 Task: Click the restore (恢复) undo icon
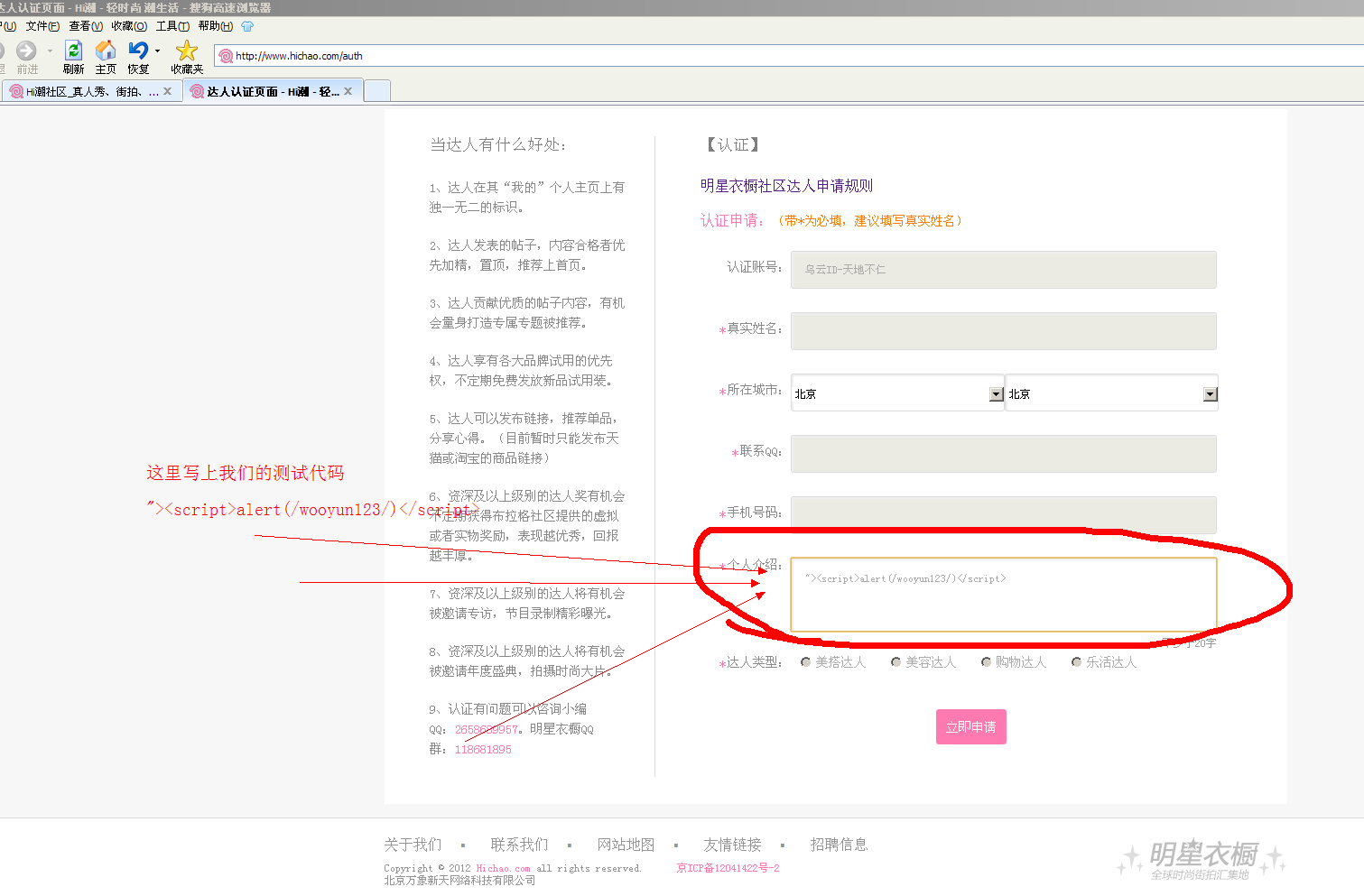tap(138, 51)
